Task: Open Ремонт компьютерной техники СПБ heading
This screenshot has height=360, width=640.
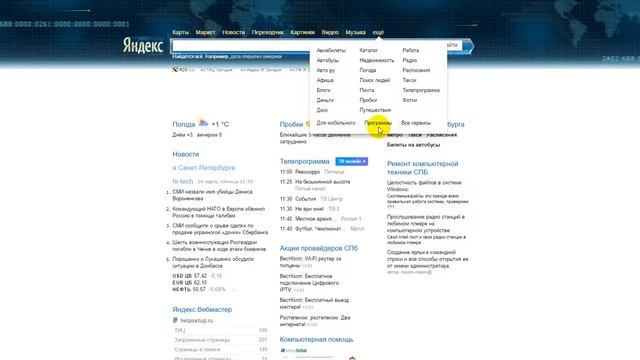Action: (x=422, y=168)
